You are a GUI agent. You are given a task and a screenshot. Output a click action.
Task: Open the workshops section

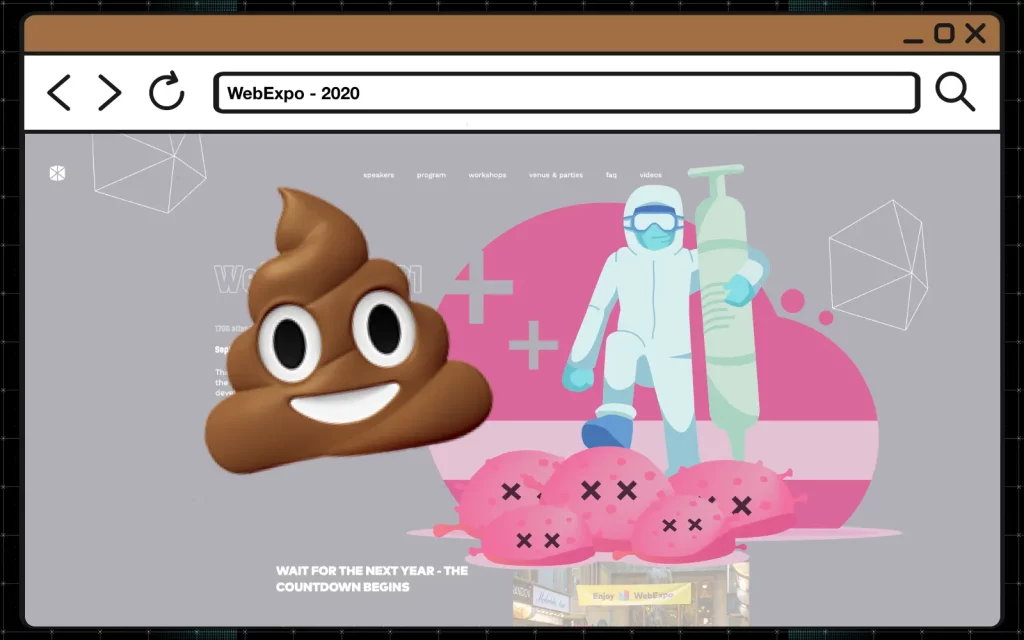pyautogui.click(x=487, y=175)
